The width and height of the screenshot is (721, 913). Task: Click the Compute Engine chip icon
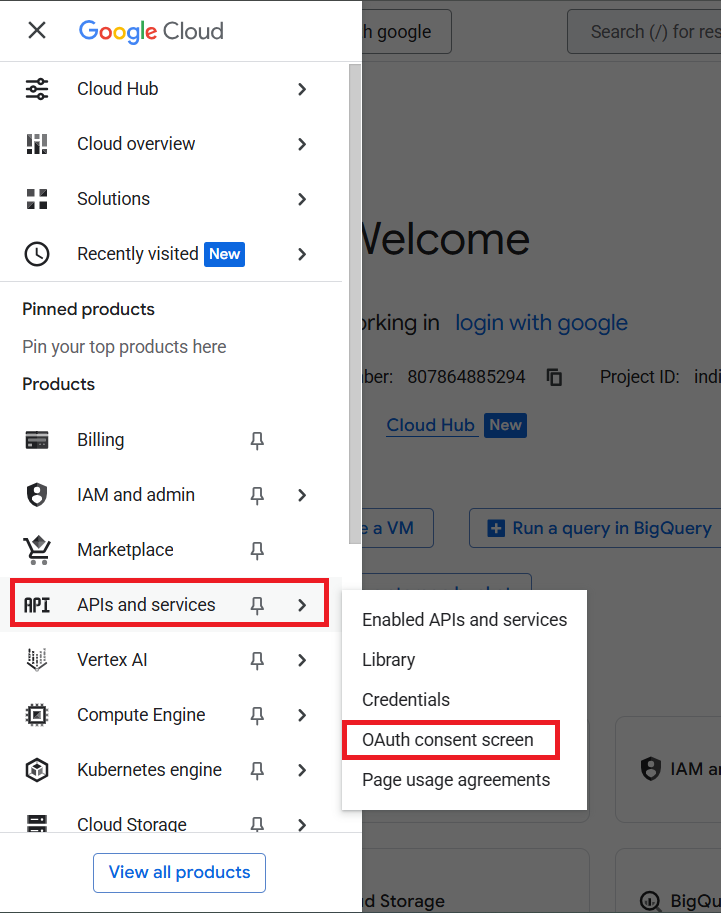point(37,715)
